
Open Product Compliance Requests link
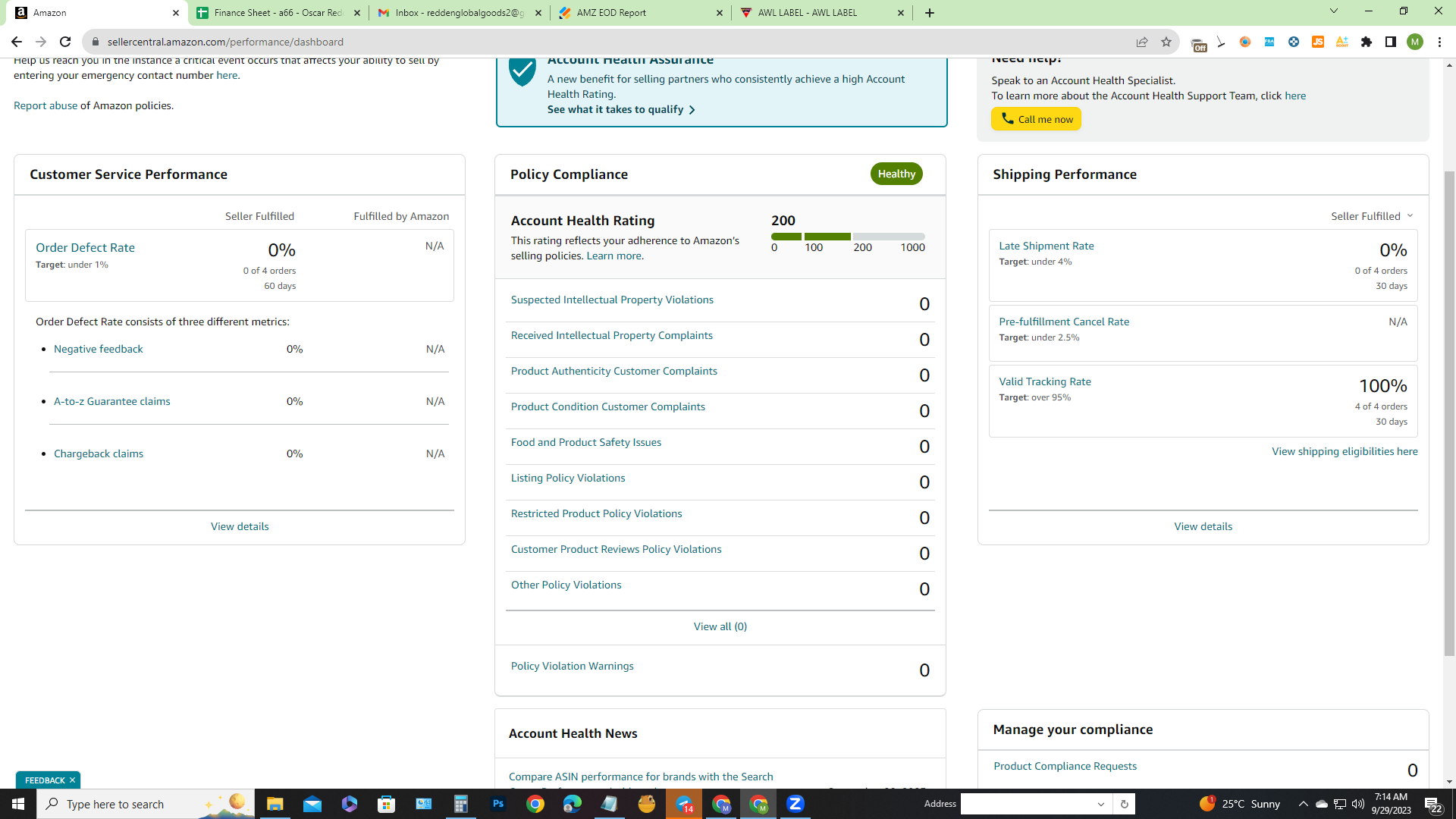(1065, 766)
